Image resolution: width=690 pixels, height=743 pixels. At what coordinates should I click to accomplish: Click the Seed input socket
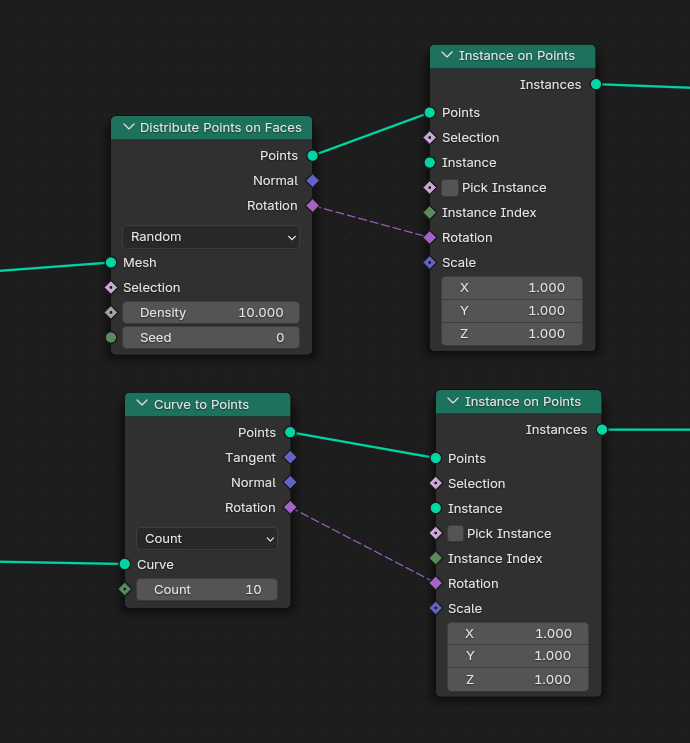[111, 337]
